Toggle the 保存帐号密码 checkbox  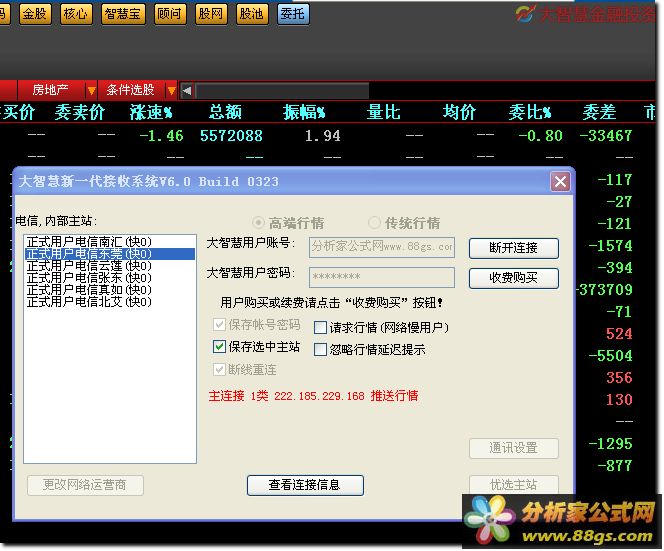(x=219, y=325)
